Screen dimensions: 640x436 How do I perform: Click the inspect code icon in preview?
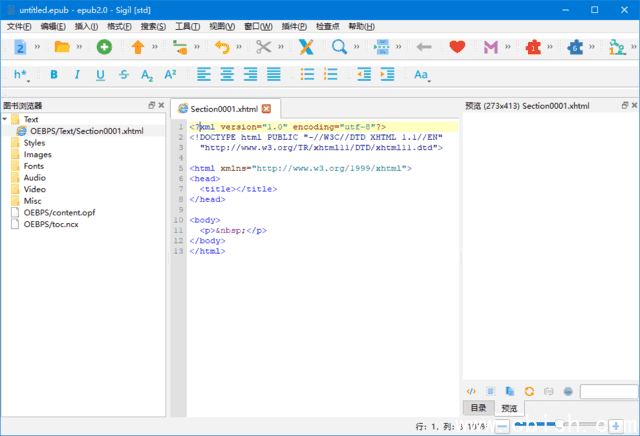click(x=471, y=391)
